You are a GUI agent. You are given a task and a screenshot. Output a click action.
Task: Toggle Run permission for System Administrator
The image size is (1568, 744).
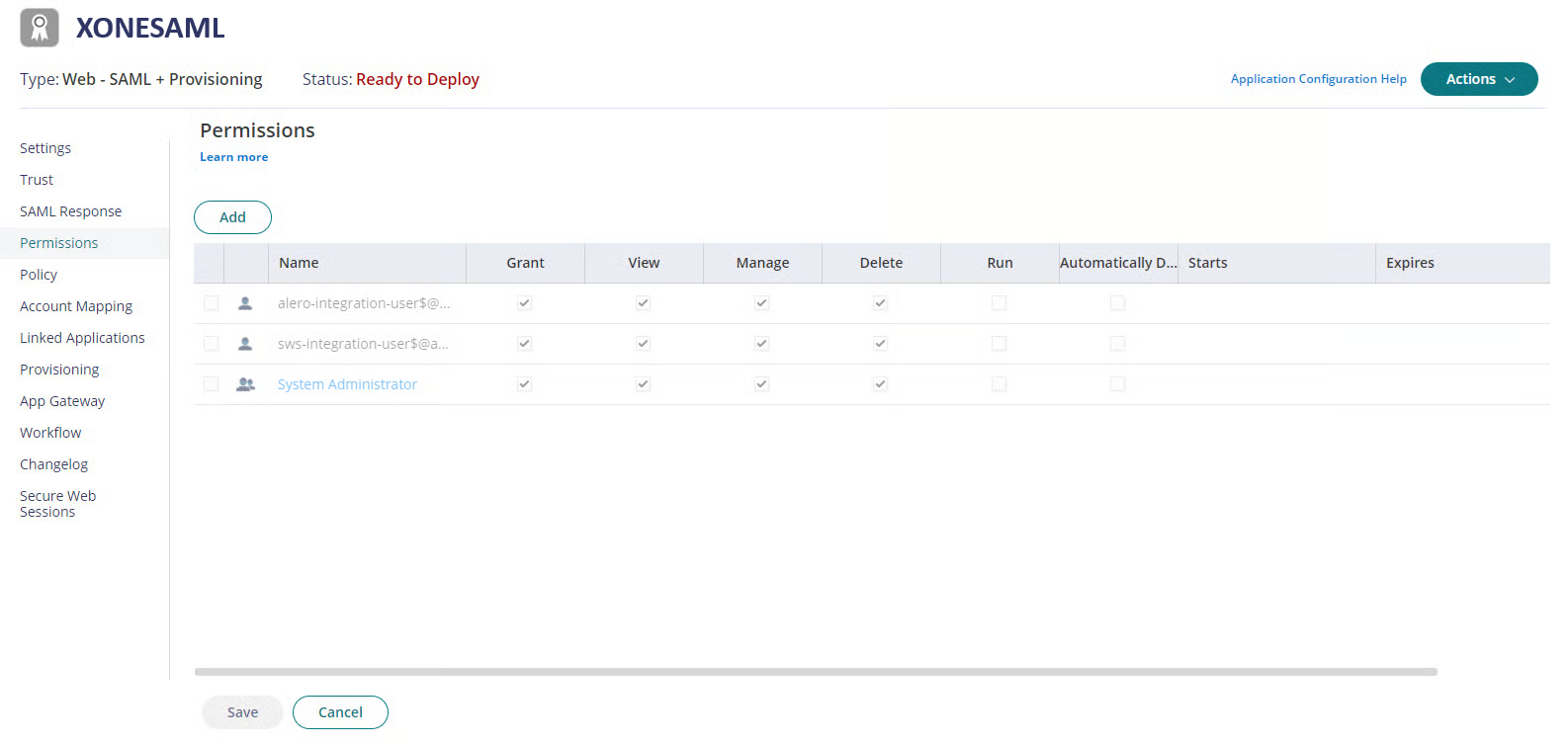[1000, 384]
